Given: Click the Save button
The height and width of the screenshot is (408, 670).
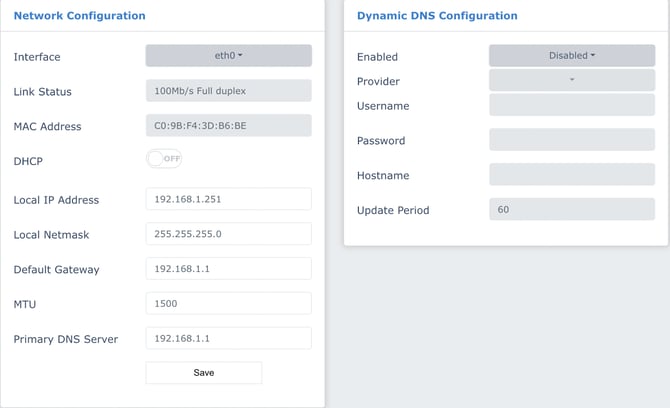Looking at the screenshot, I should click(x=203, y=372).
